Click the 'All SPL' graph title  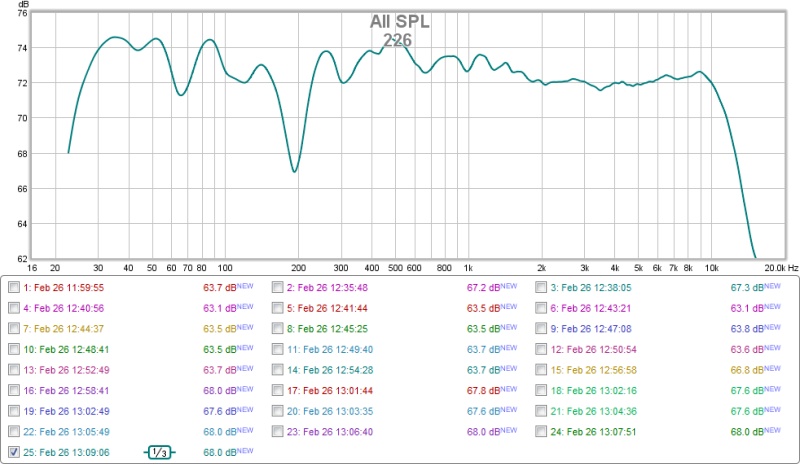(x=399, y=21)
